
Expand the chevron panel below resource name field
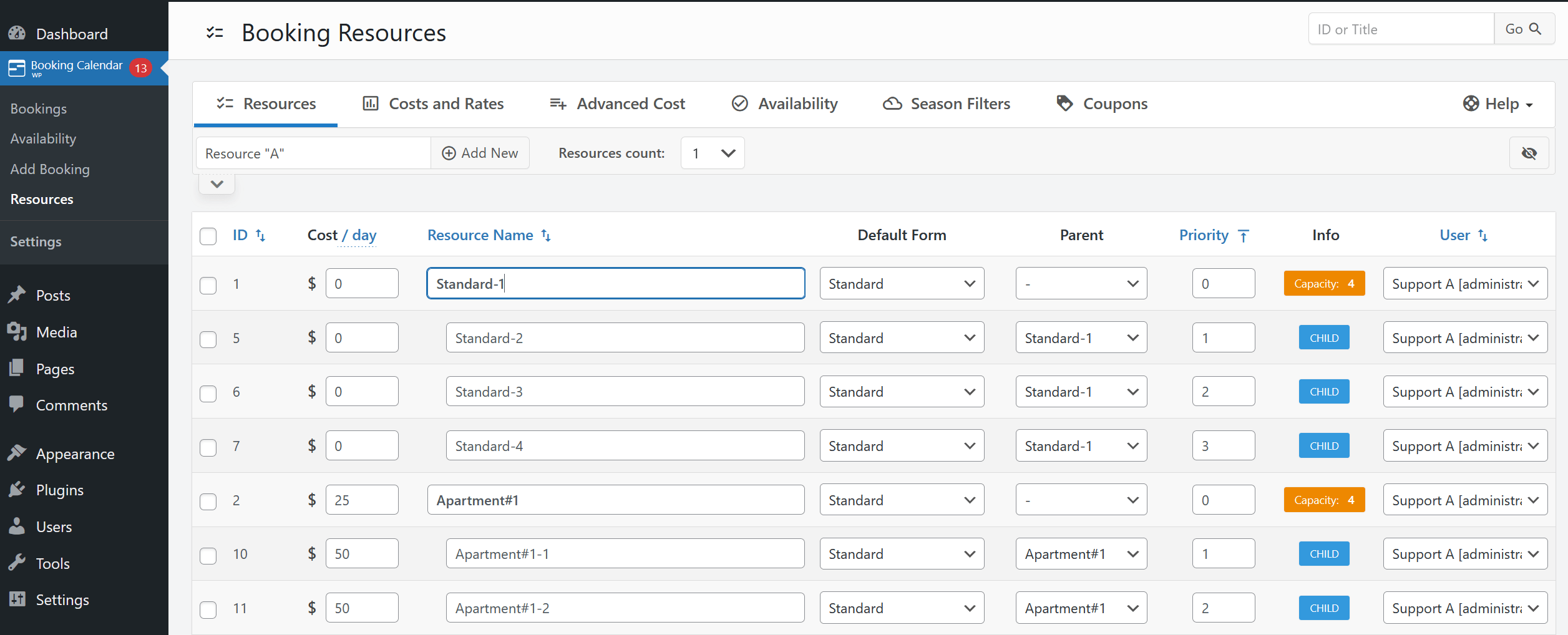coord(217,184)
